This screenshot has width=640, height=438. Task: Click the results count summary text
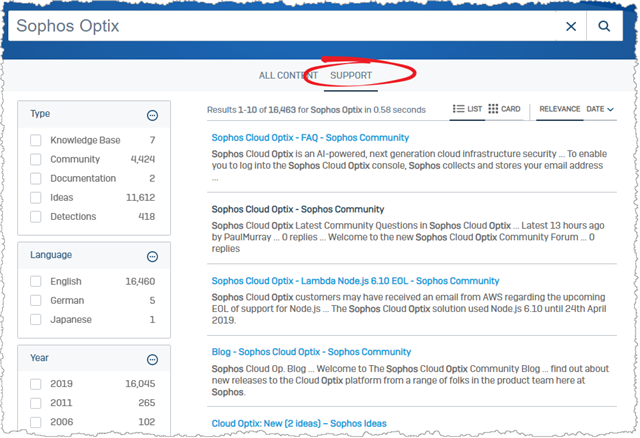[x=316, y=110]
